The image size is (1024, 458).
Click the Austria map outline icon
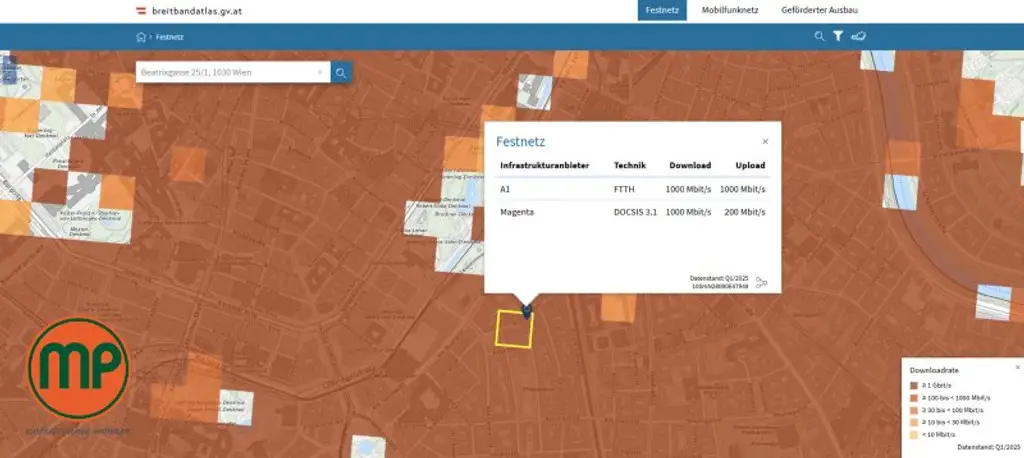tap(859, 36)
